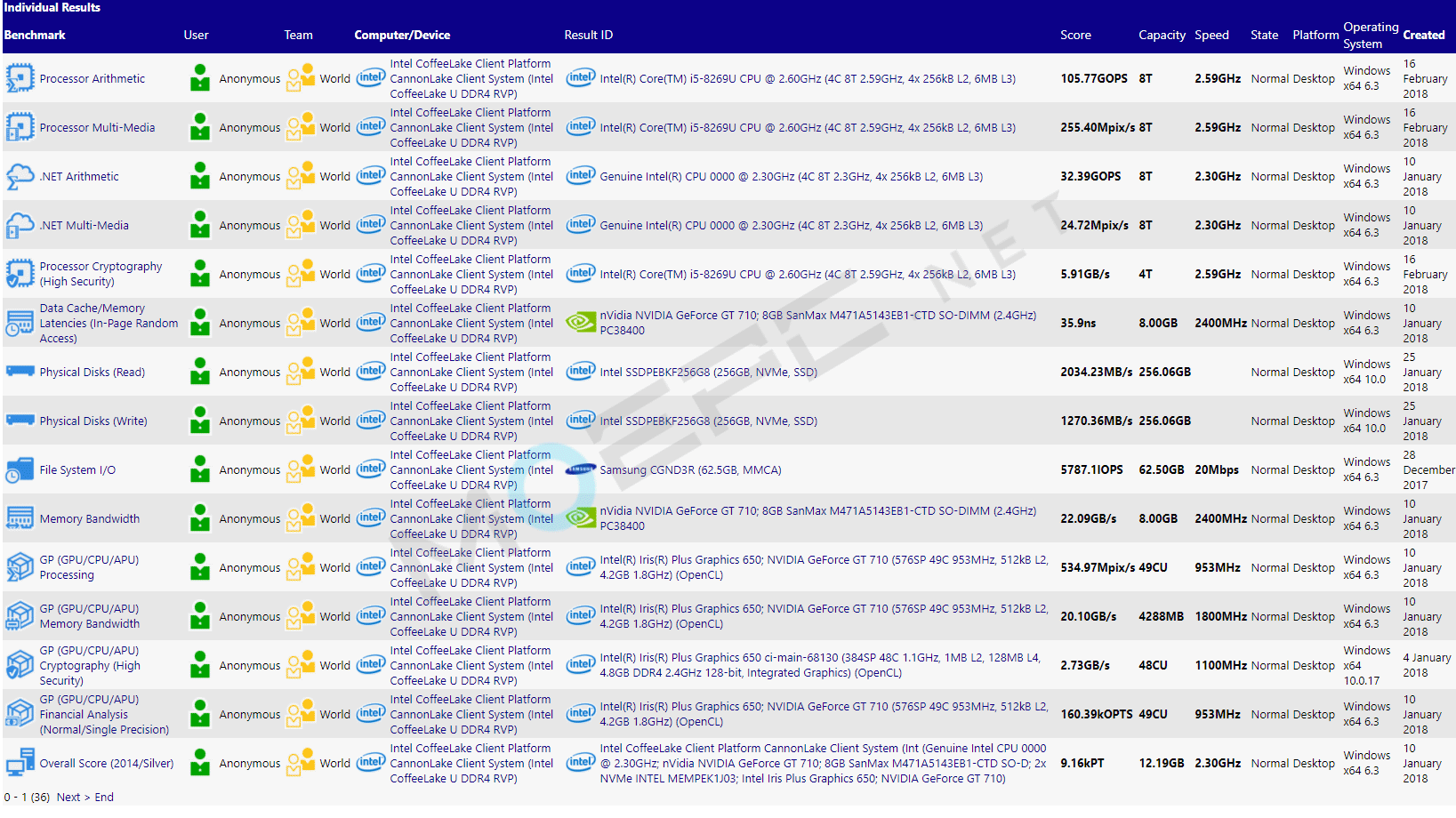Viewport: 1456px width, 818px height.
Task: Sort by the Capacity column header
Action: [x=1162, y=35]
